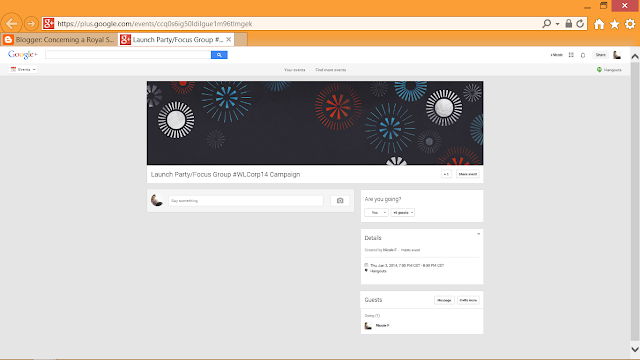Click the Google+ favicon on active tab
Viewport: 640px width, 360px height.
coord(125,40)
